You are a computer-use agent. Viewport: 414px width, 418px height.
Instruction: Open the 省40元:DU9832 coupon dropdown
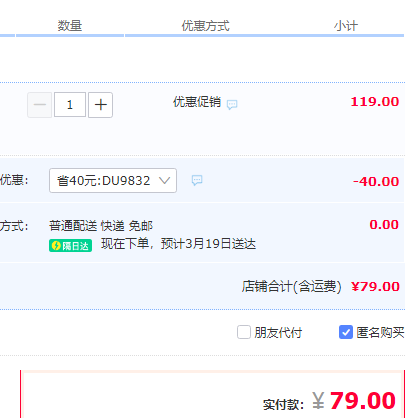113,181
